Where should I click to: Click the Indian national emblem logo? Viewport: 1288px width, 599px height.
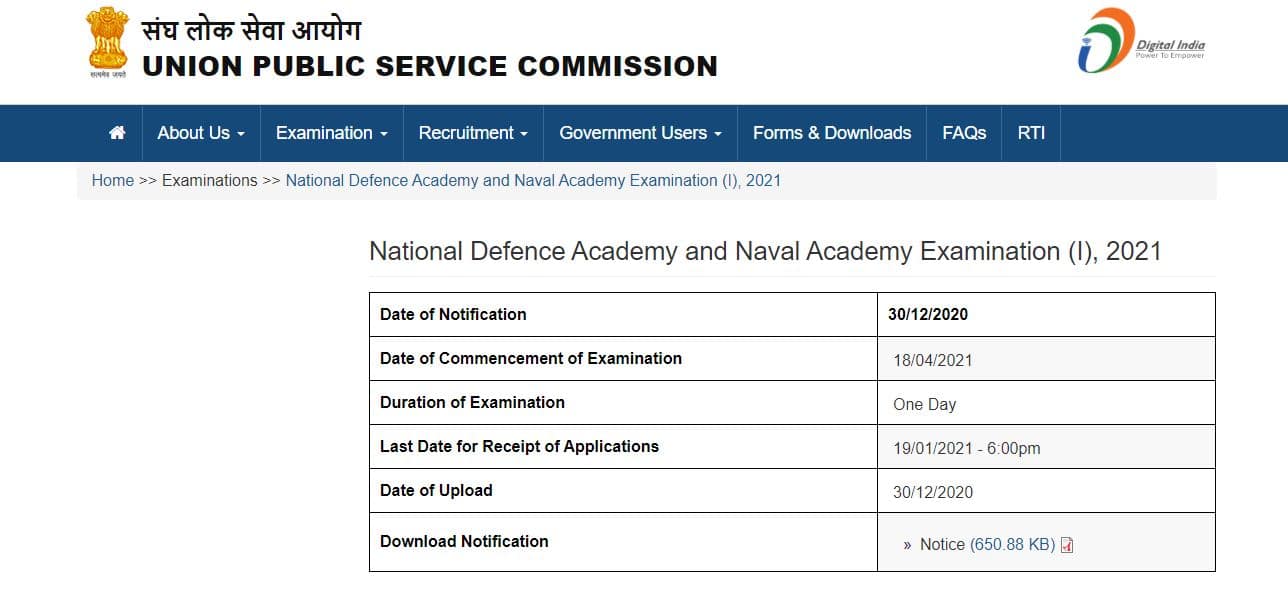click(106, 43)
